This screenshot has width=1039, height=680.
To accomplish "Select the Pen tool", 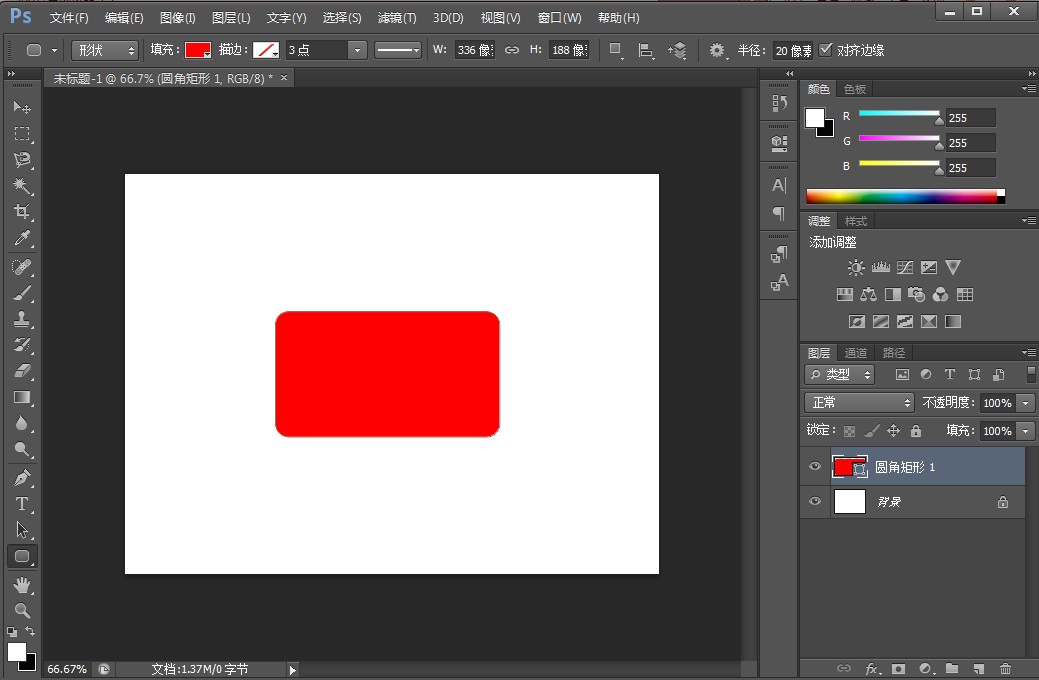I will click(x=22, y=478).
